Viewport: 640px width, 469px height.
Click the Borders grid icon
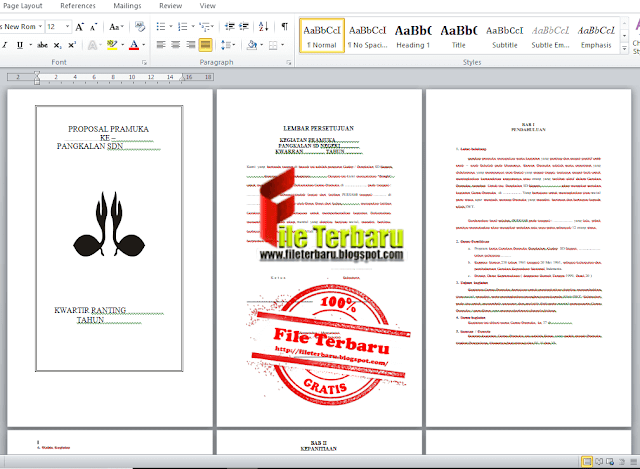coord(273,45)
